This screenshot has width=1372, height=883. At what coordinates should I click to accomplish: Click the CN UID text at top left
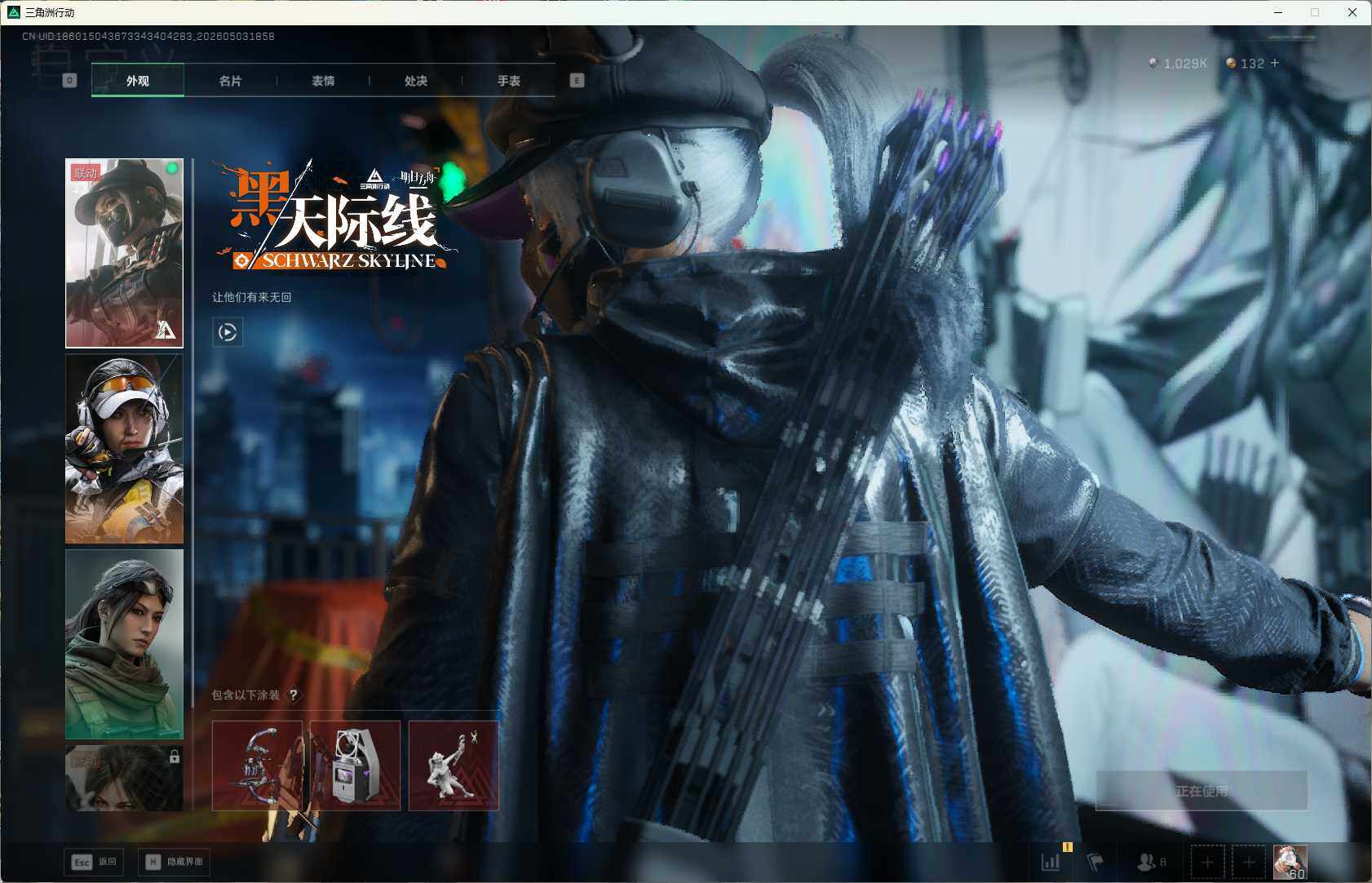148,37
